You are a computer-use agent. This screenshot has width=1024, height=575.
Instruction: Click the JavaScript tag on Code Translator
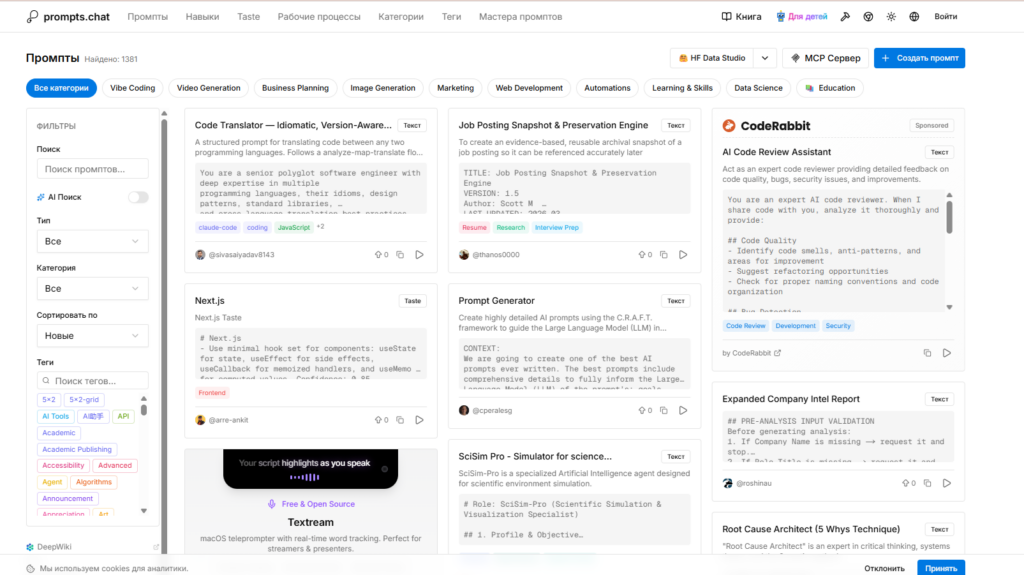[x=294, y=227]
